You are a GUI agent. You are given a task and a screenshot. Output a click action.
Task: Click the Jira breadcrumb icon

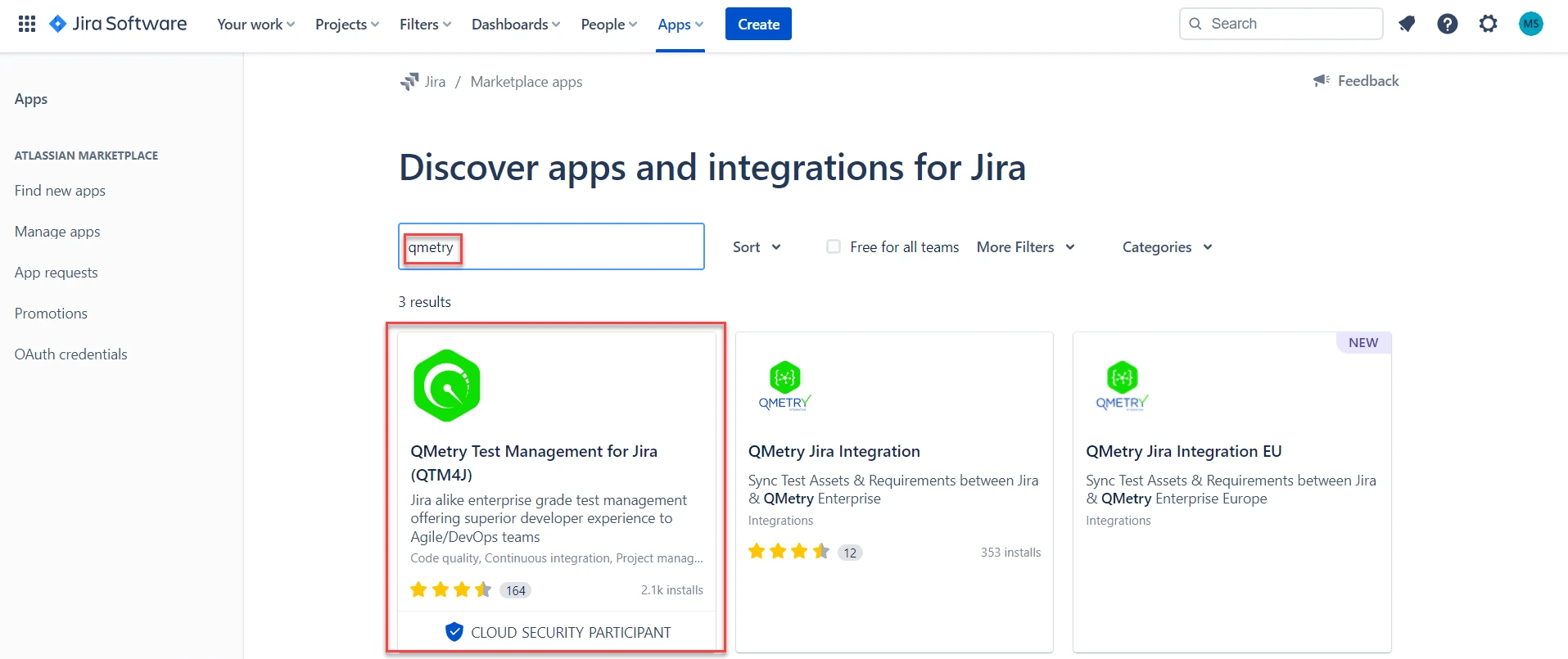(409, 81)
